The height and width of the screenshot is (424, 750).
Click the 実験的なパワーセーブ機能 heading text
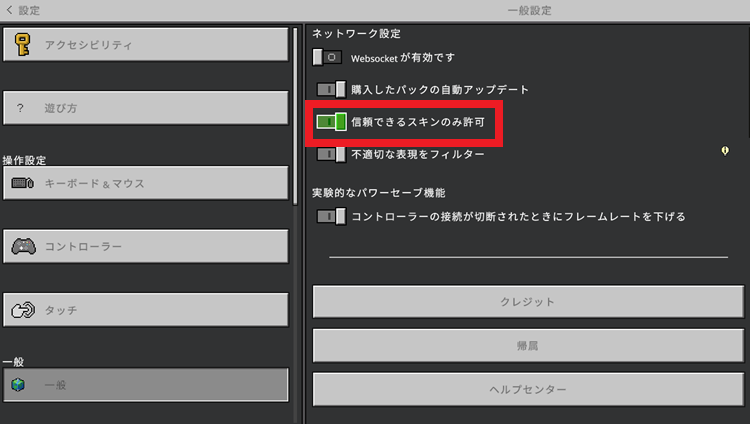[378, 193]
